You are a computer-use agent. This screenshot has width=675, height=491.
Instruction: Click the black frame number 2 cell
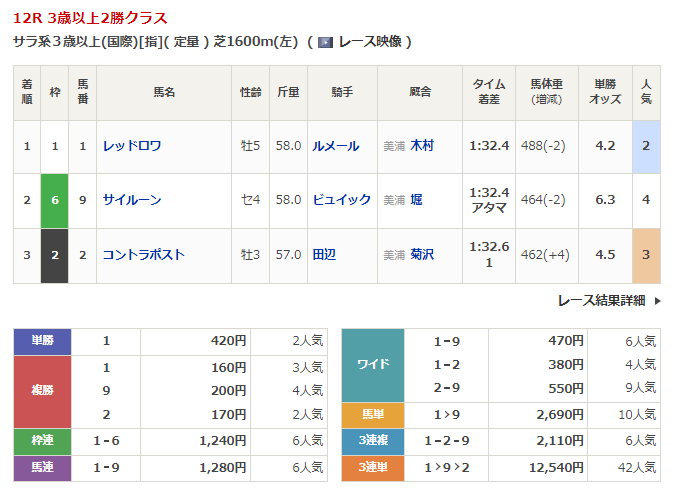coord(54,254)
